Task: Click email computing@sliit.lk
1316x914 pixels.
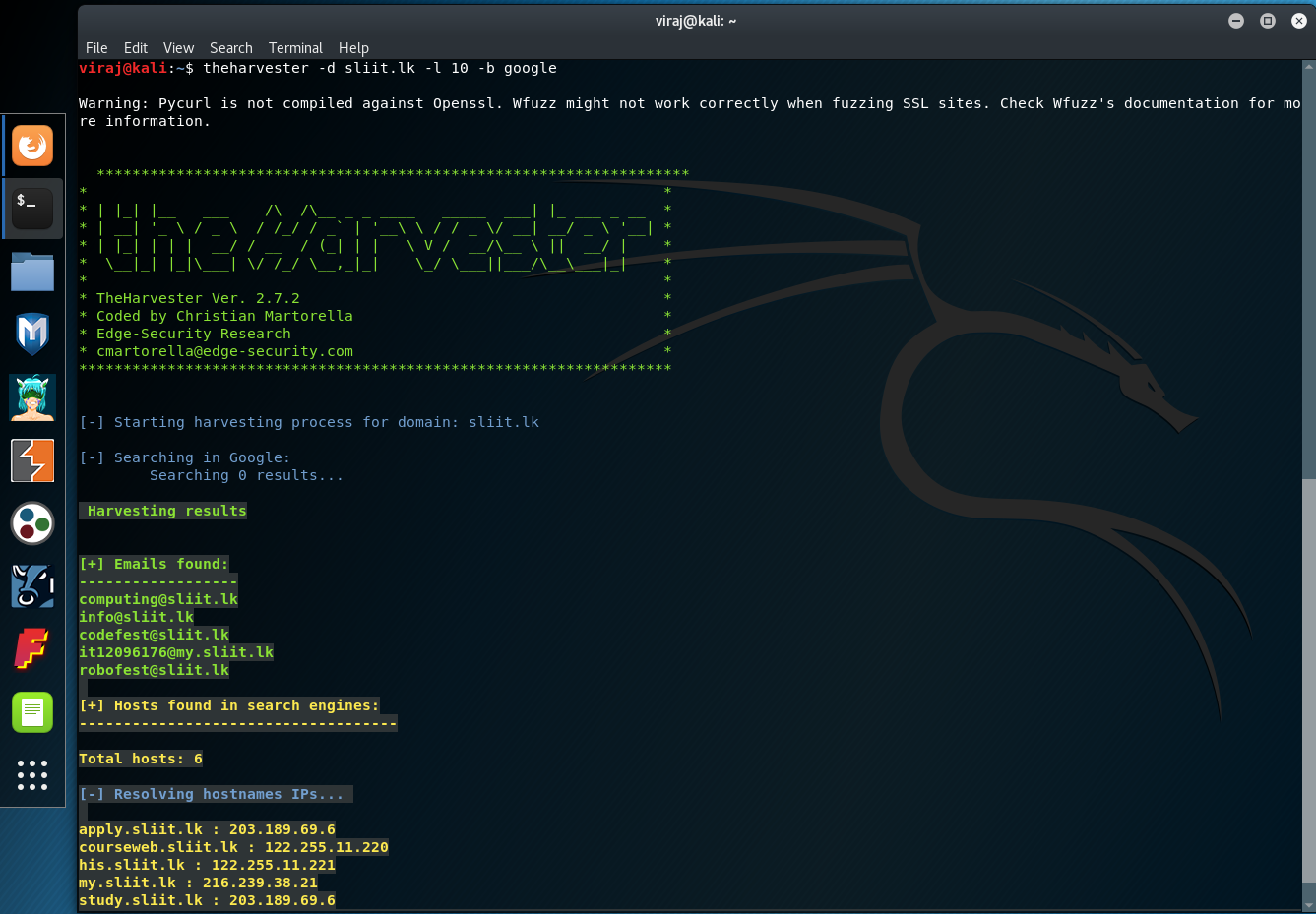Action: coord(158,599)
